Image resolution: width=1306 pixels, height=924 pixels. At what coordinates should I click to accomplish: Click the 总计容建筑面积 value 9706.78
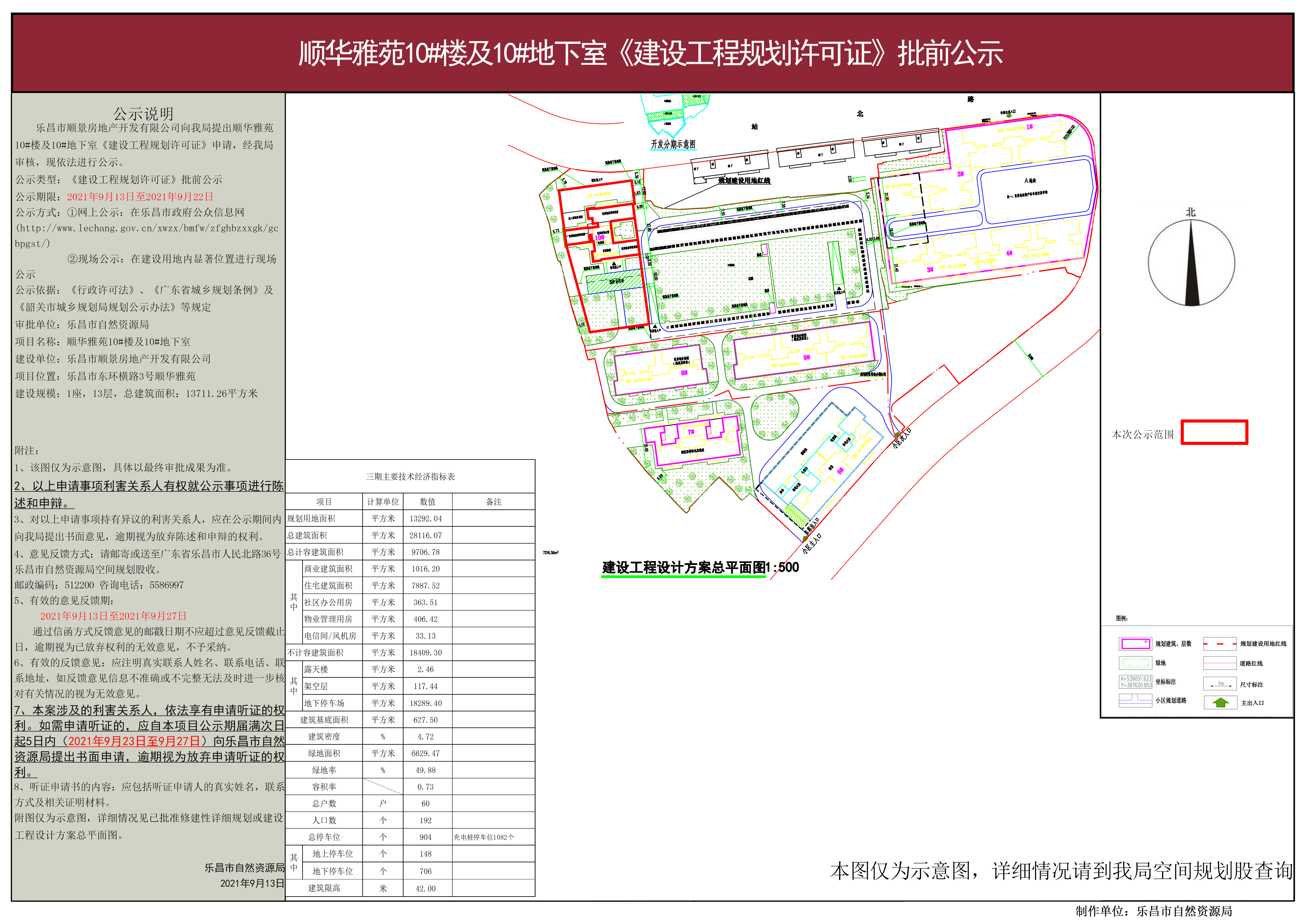pyautogui.click(x=426, y=552)
